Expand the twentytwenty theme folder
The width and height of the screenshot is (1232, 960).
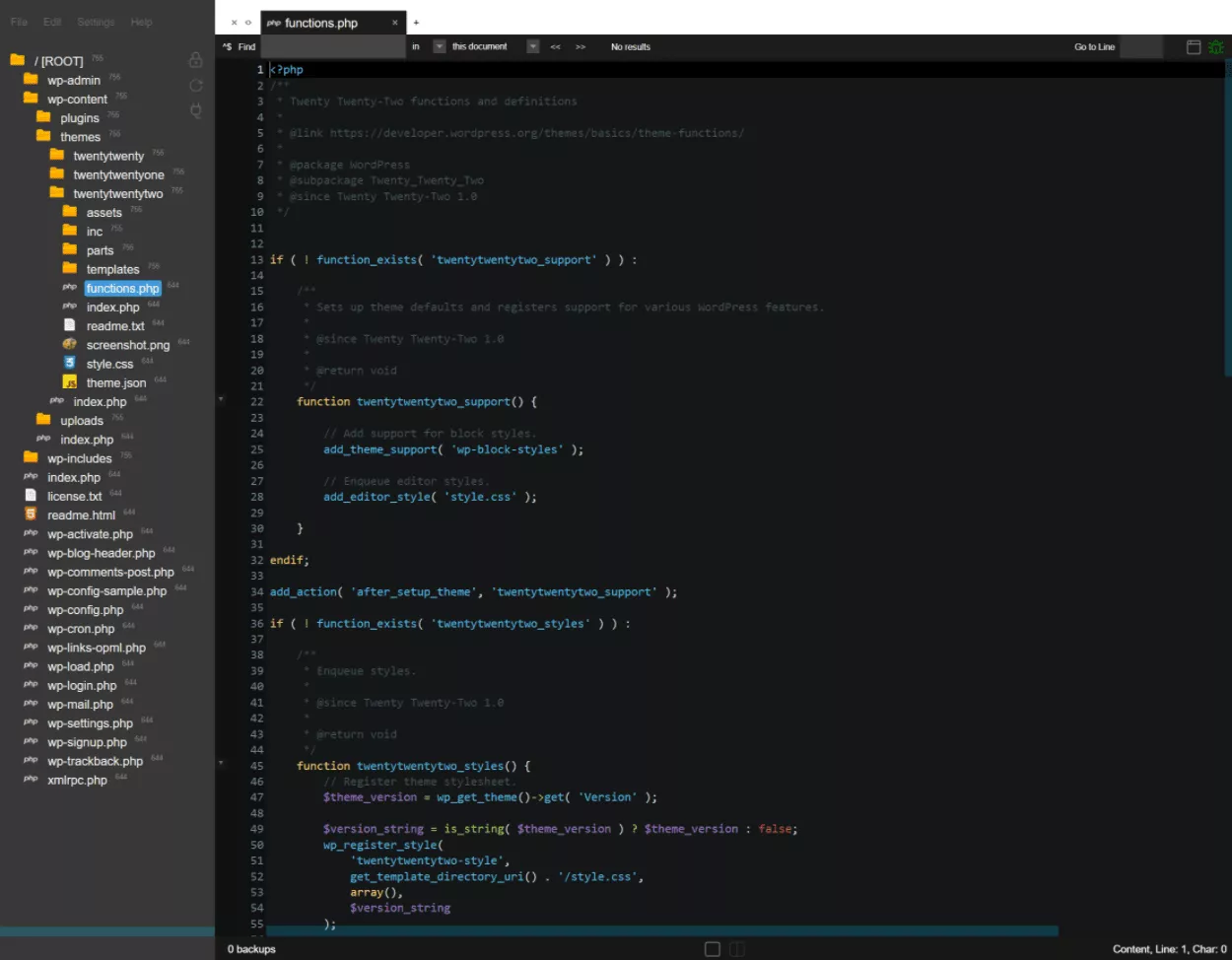[107, 156]
